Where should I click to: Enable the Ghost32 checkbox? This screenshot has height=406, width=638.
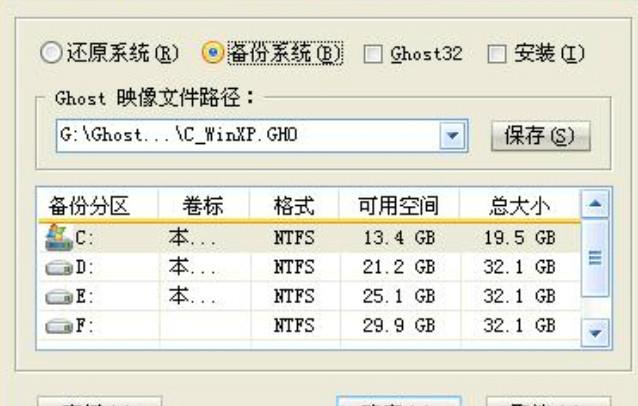click(373, 54)
